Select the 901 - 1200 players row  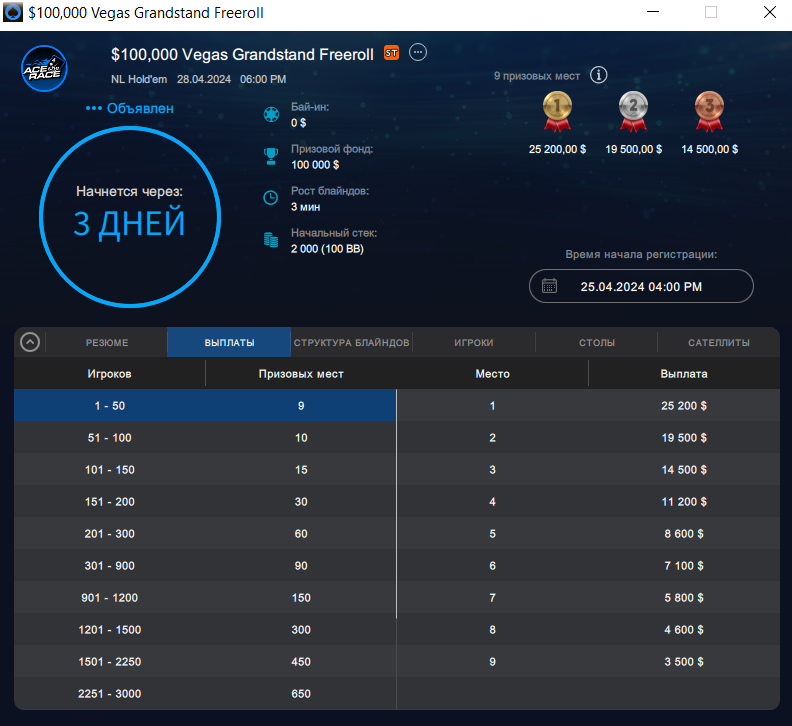205,598
